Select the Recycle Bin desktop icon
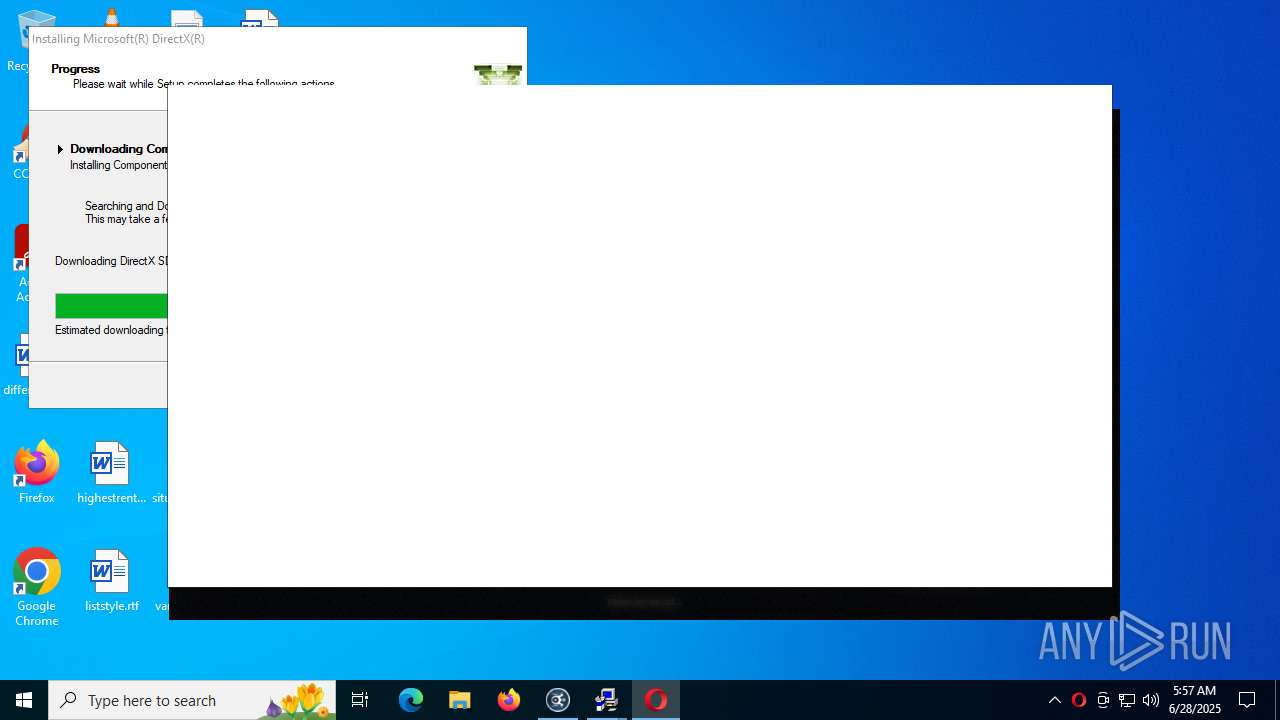Viewport: 1280px width, 720px height. point(18,40)
